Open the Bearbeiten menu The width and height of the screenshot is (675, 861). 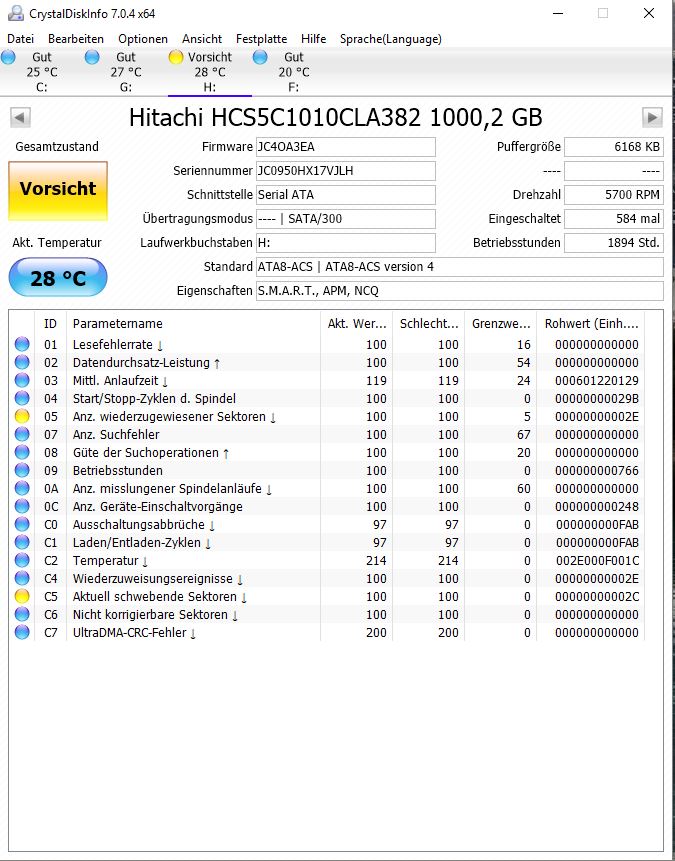(x=76, y=39)
